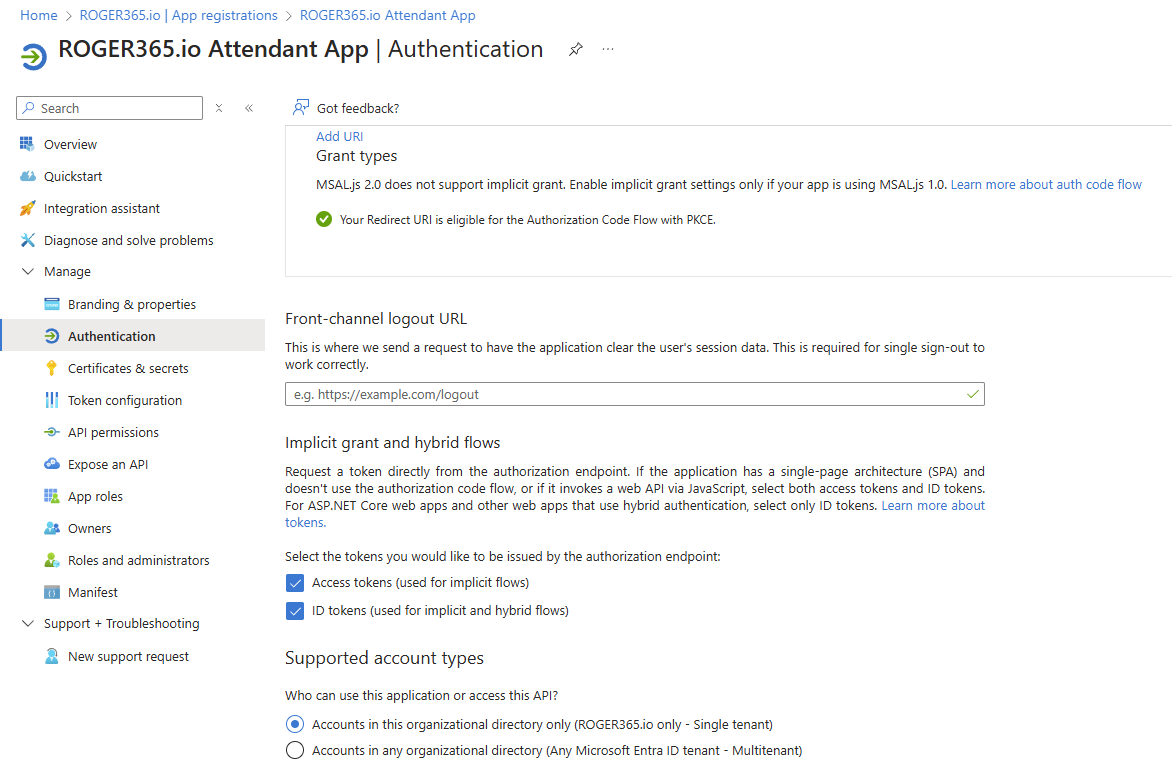
Task: Uncheck the Access tokens checkbox
Action: [295, 583]
